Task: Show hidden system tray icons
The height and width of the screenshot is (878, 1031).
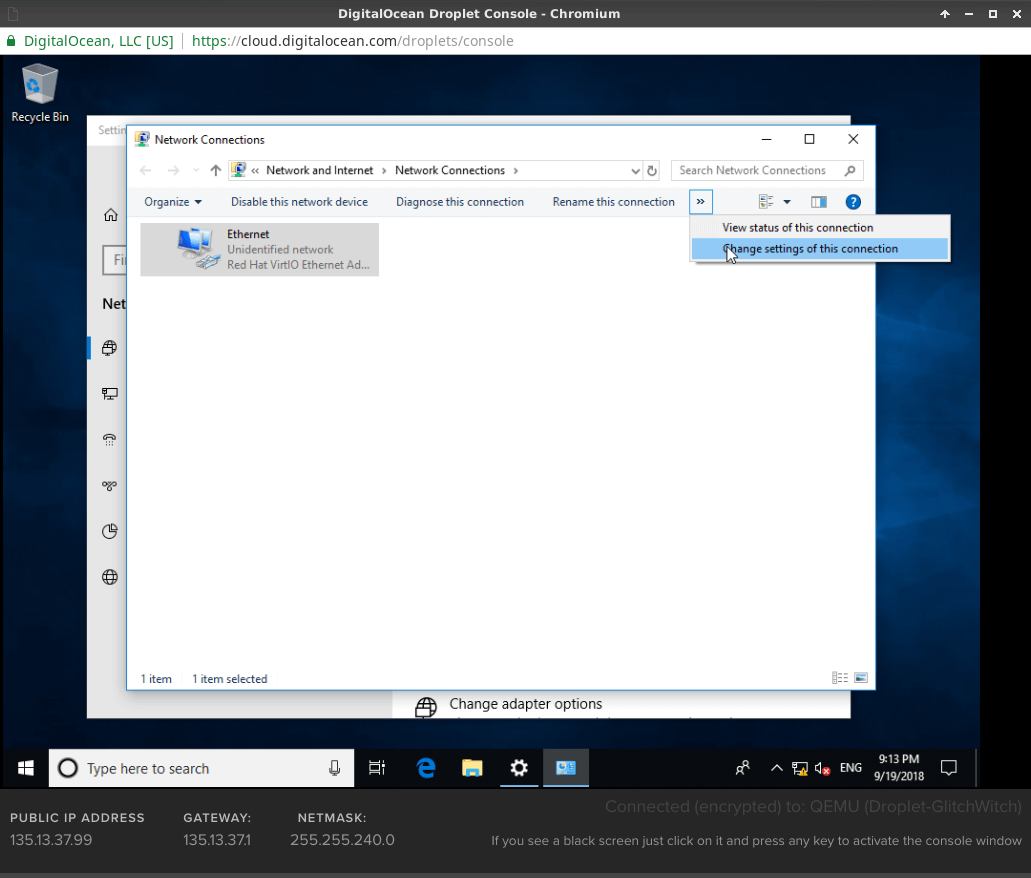Action: pos(776,768)
